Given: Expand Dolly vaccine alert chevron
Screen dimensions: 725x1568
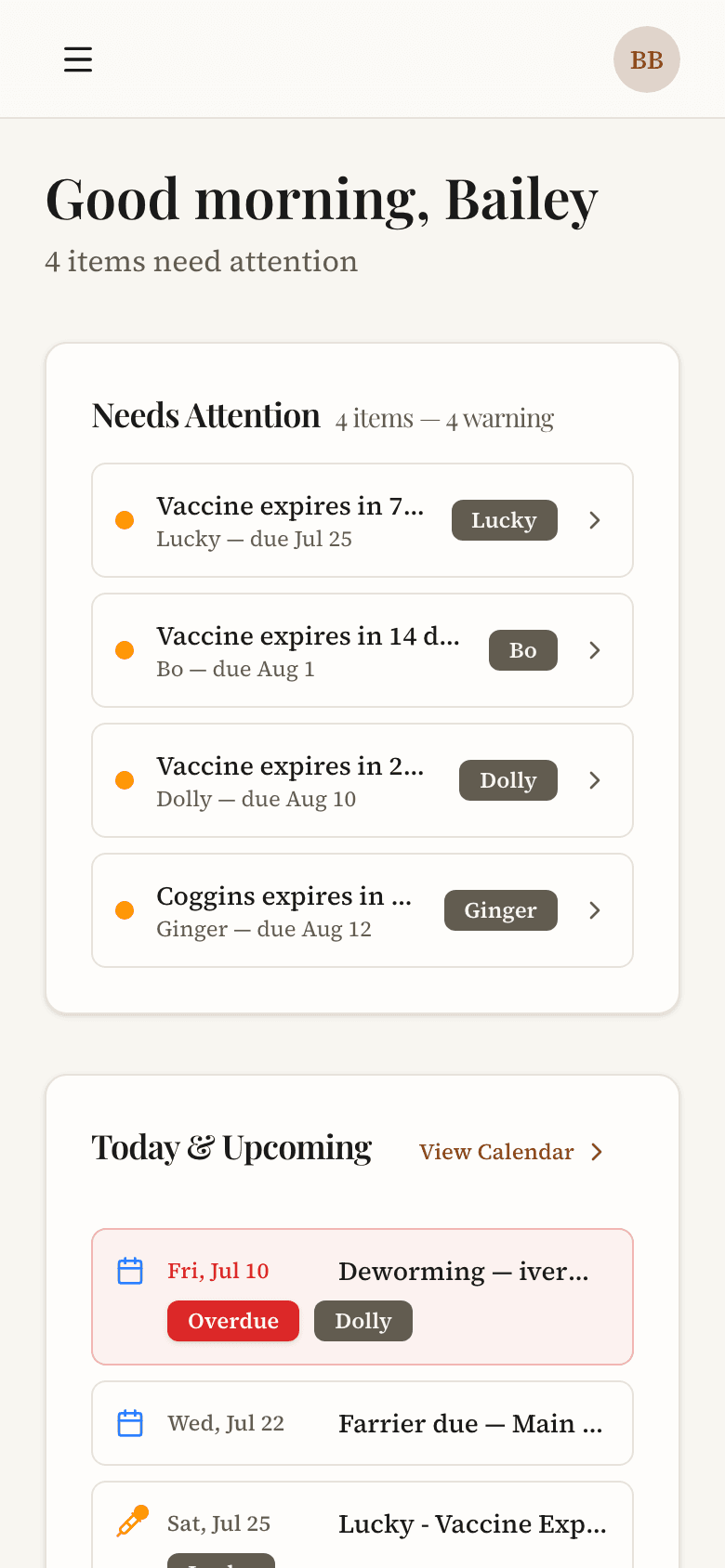Looking at the screenshot, I should pos(595,780).
